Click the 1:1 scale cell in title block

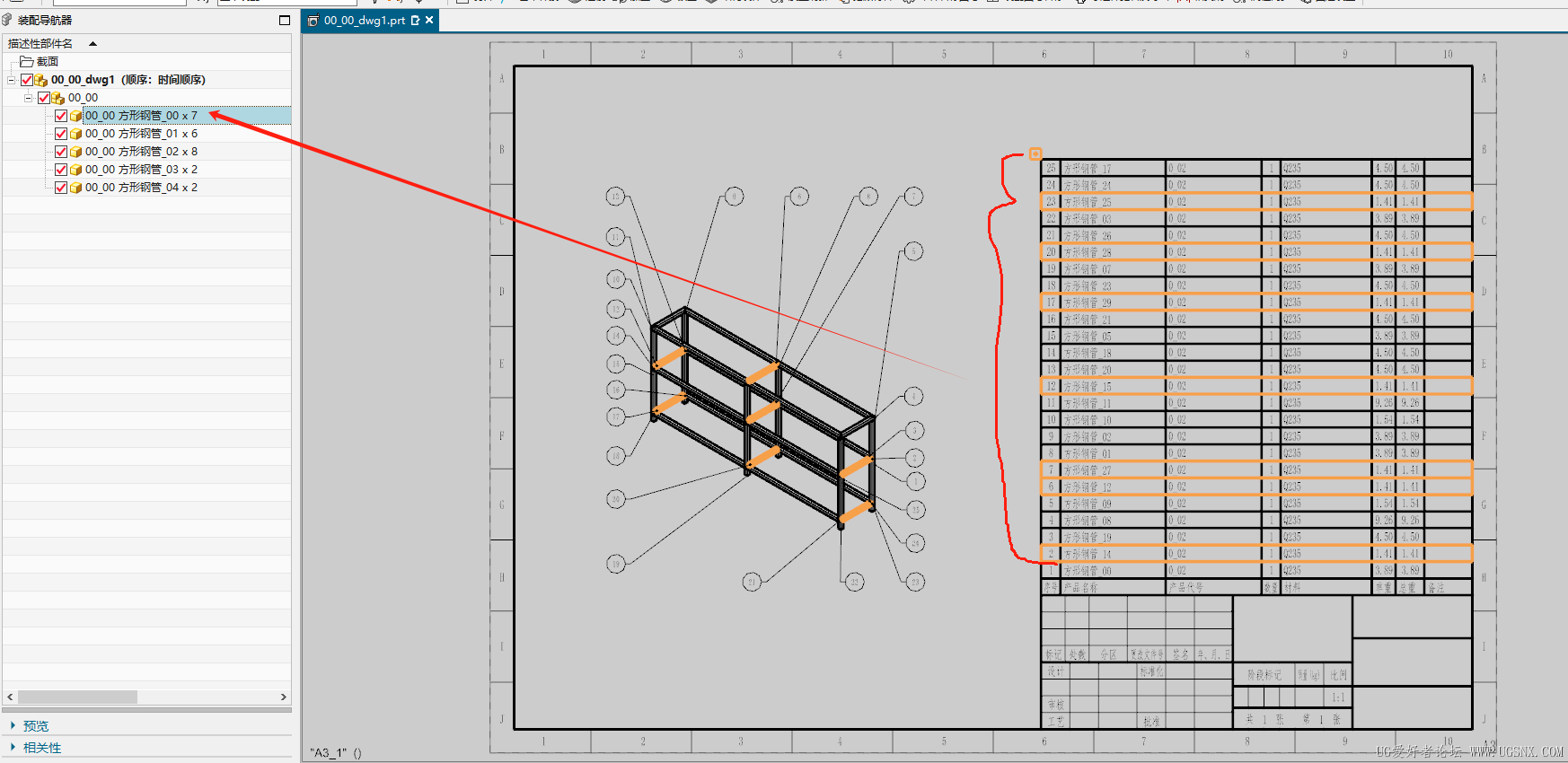coord(1338,697)
